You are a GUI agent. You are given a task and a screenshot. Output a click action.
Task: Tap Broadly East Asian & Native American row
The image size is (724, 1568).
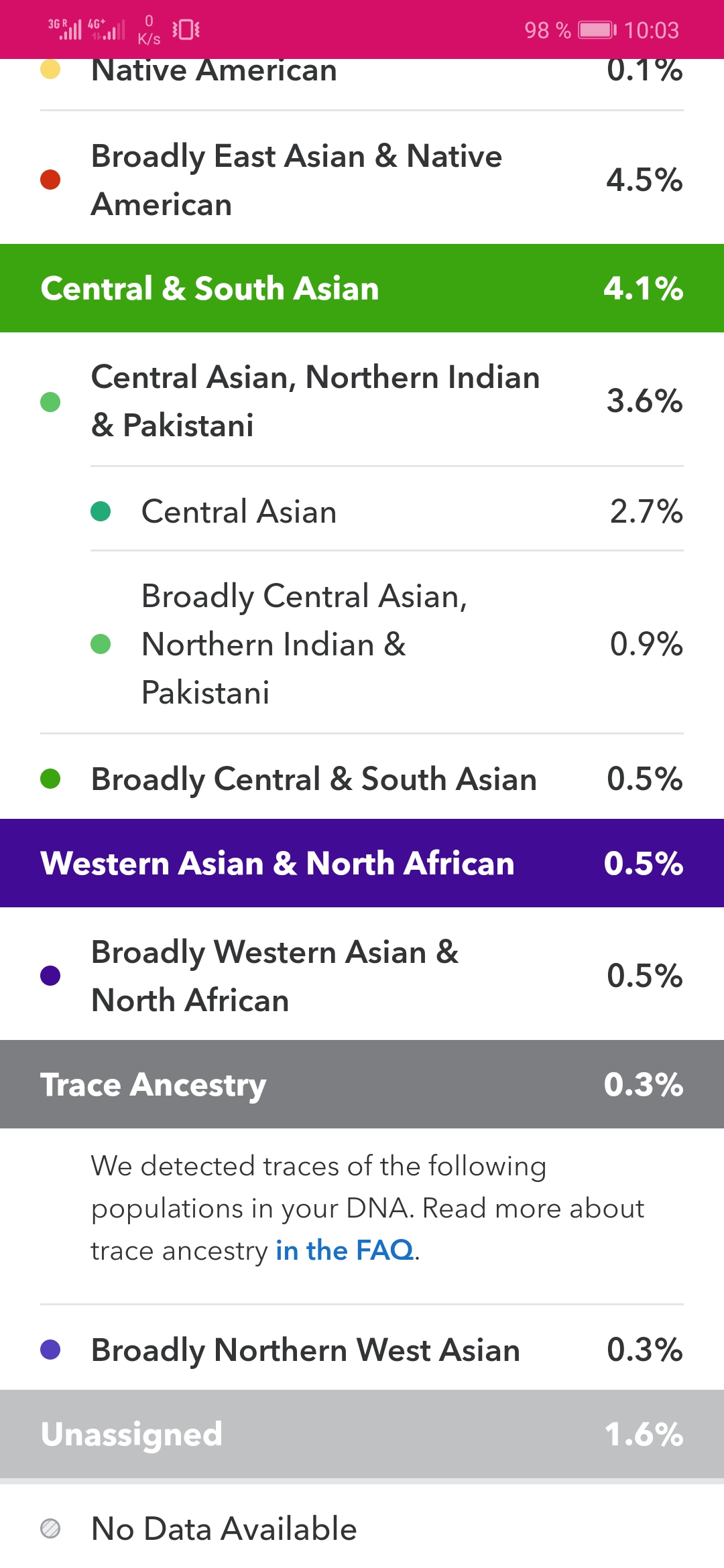pos(362,180)
